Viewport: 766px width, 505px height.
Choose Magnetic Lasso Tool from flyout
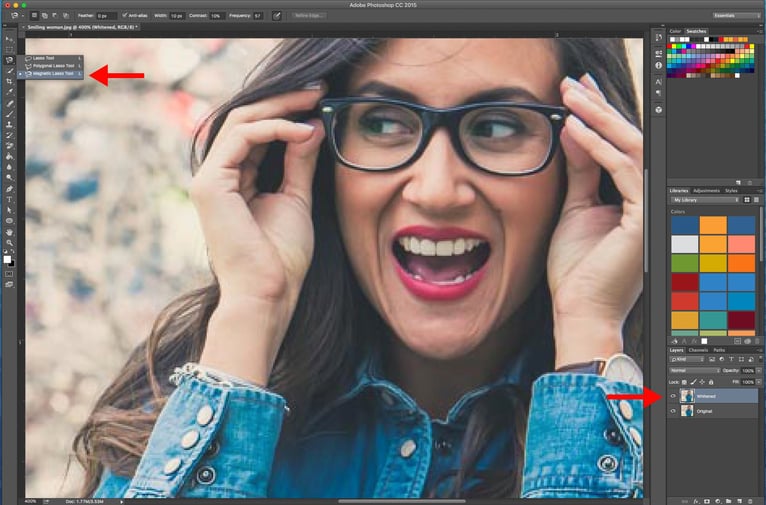53,73
